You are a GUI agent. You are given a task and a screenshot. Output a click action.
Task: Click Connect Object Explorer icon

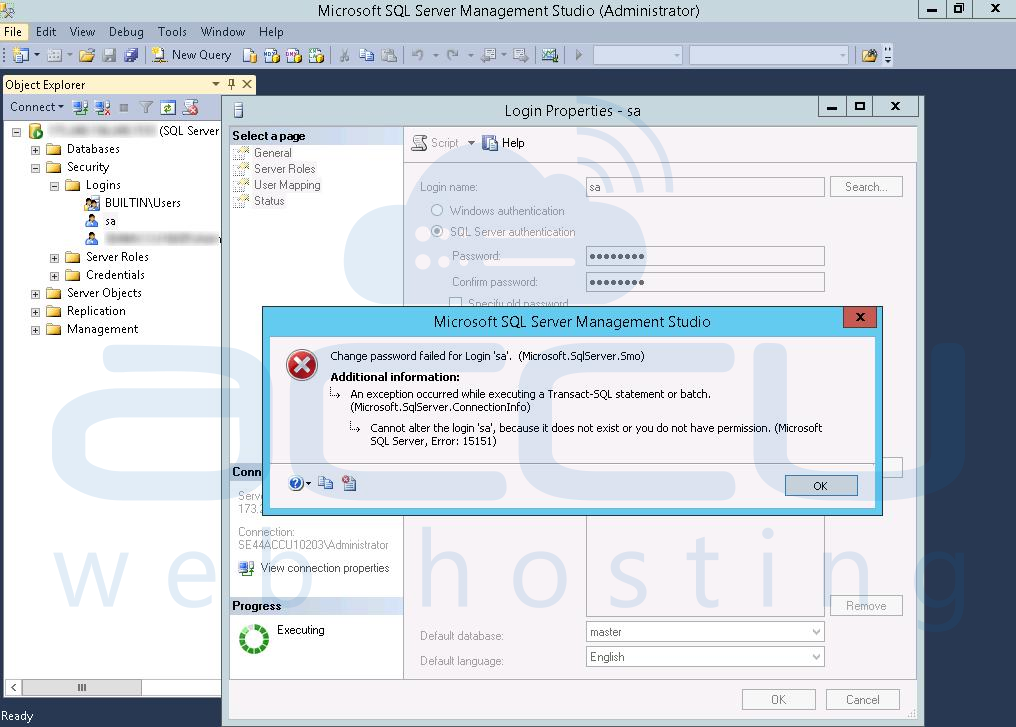(80, 108)
